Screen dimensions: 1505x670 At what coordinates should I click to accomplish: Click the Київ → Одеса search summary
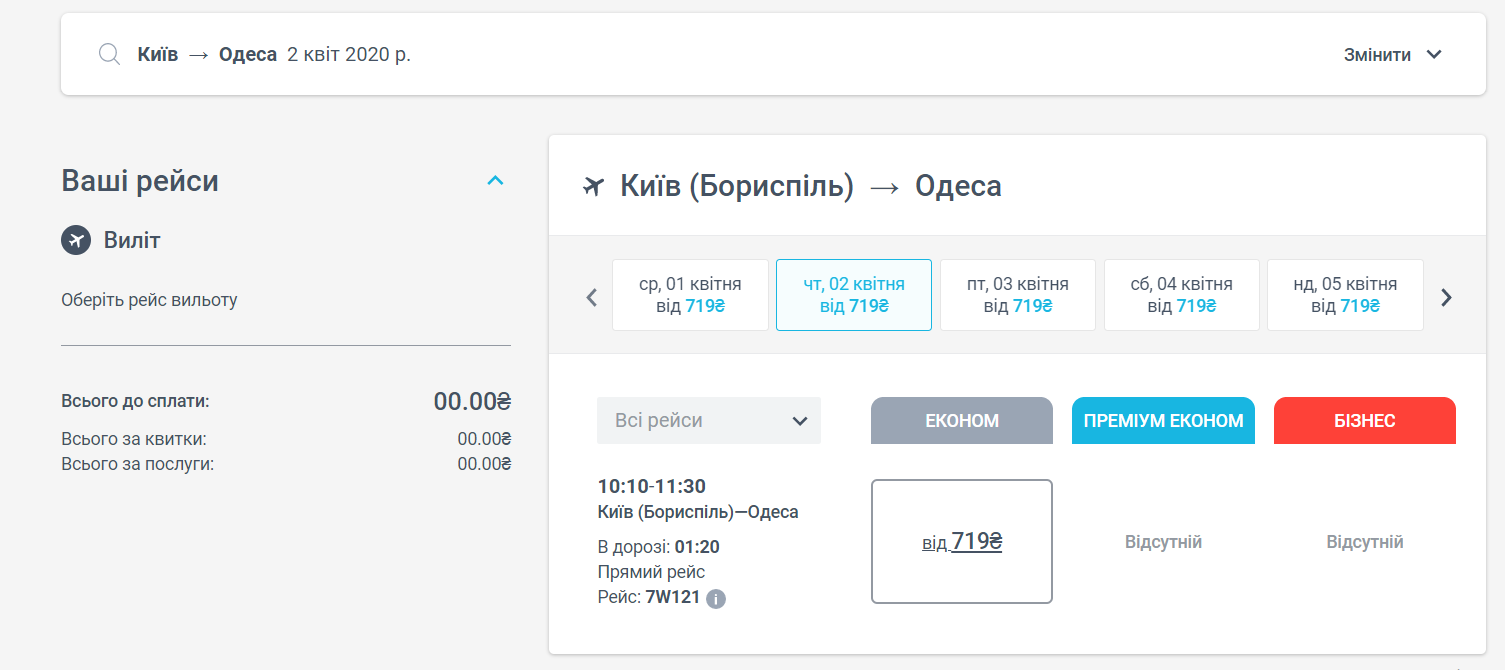coord(273,54)
